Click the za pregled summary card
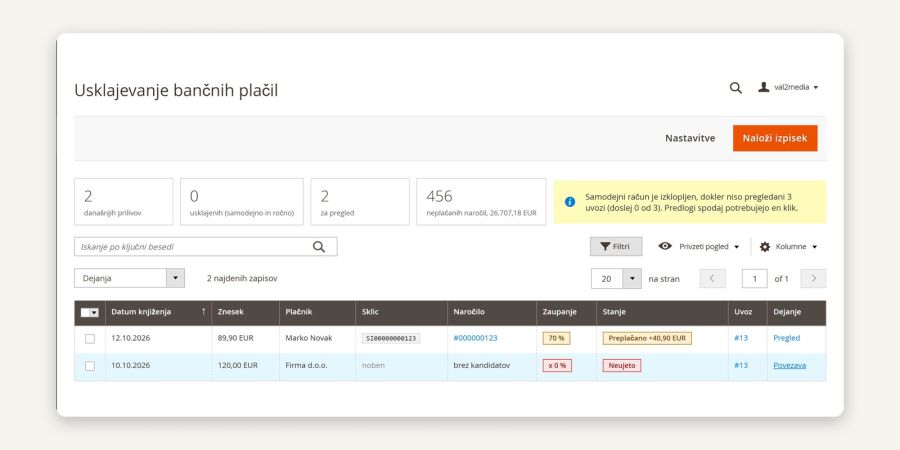This screenshot has height=450, width=900. coord(360,201)
